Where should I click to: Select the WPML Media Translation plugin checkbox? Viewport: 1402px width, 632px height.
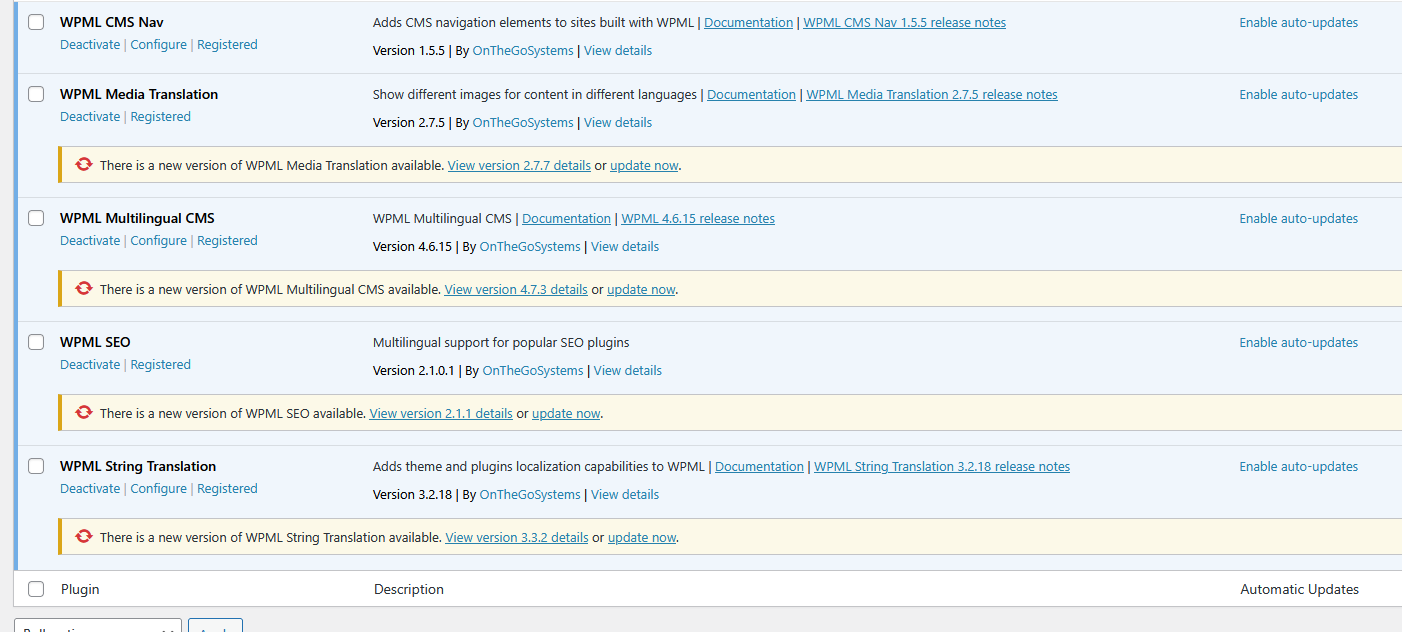(x=36, y=94)
